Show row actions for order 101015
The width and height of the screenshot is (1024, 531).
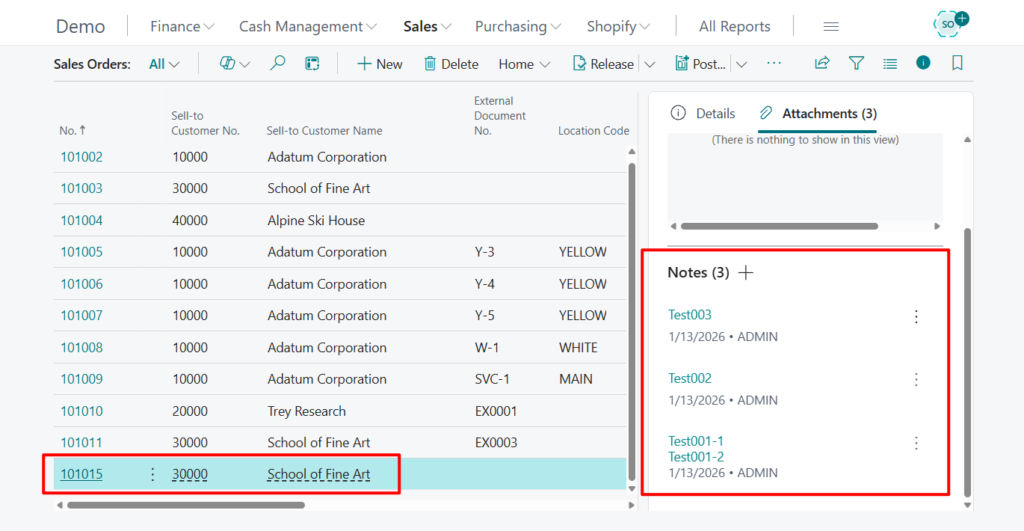point(153,474)
